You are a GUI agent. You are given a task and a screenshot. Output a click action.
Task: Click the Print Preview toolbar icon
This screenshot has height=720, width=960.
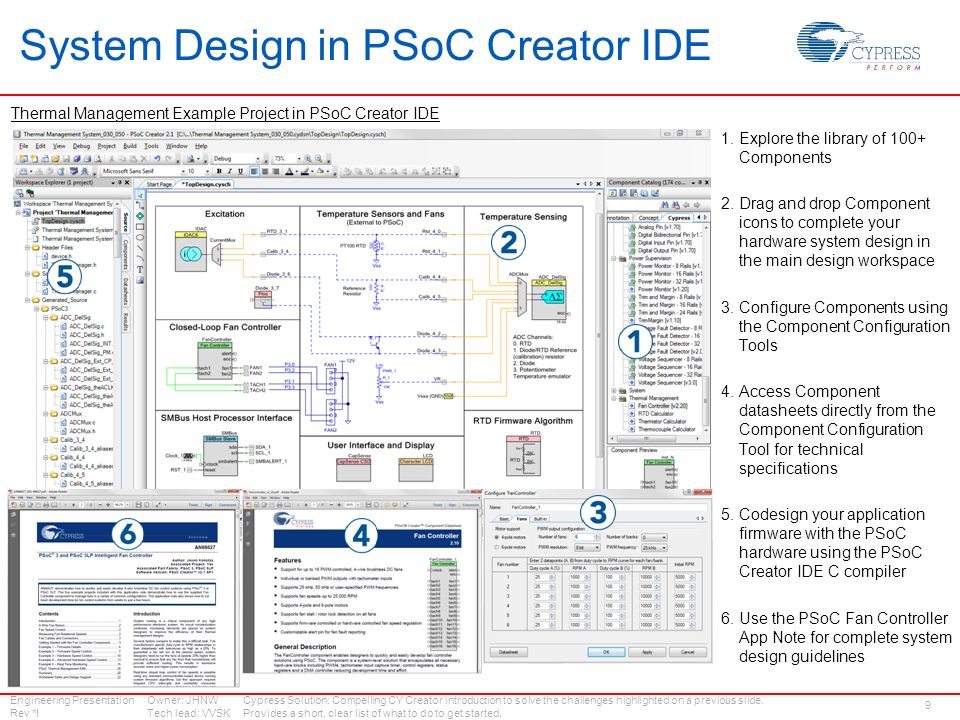pyautogui.click(x=97, y=159)
